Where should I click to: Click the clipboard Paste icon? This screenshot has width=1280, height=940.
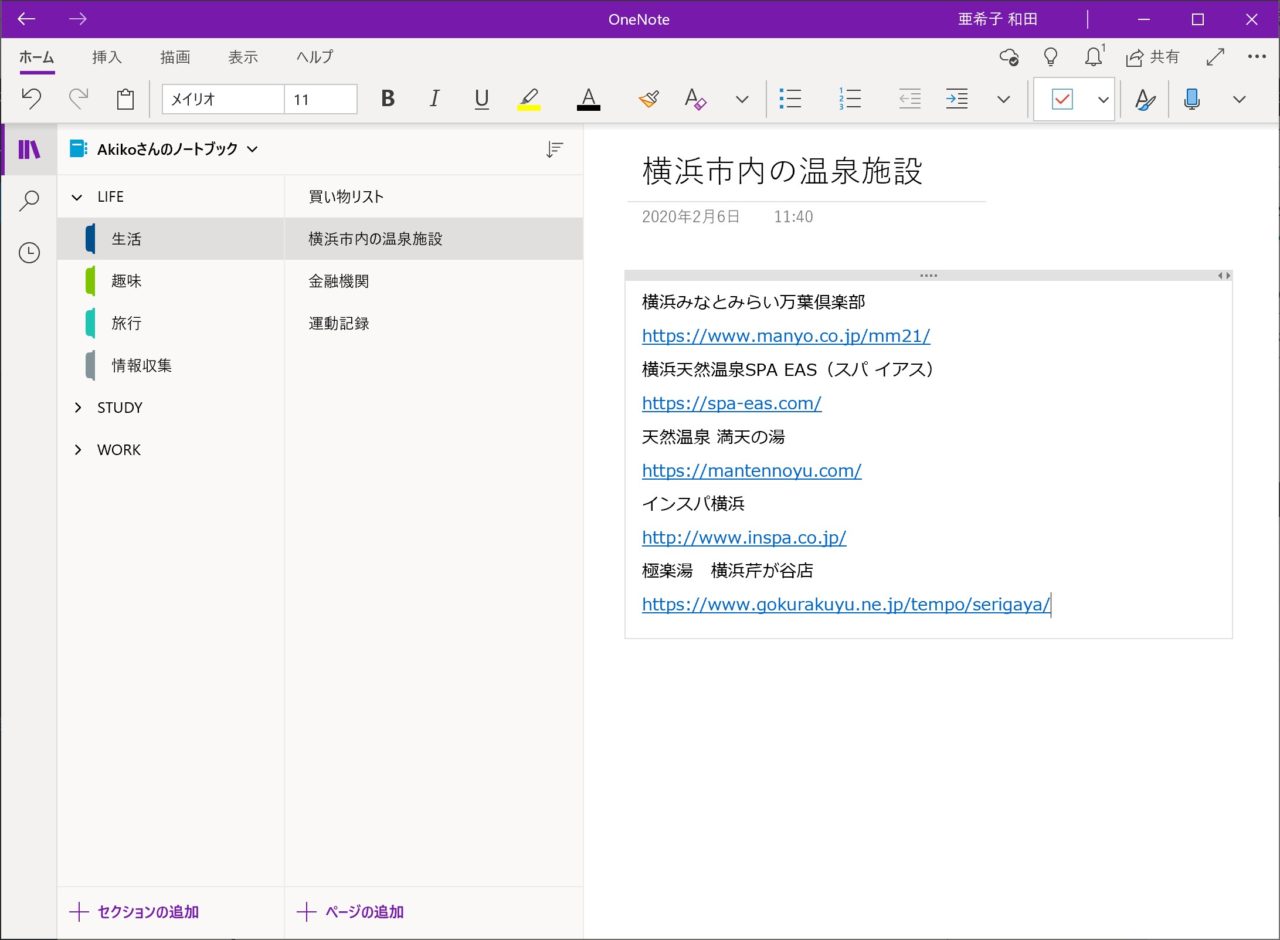125,99
